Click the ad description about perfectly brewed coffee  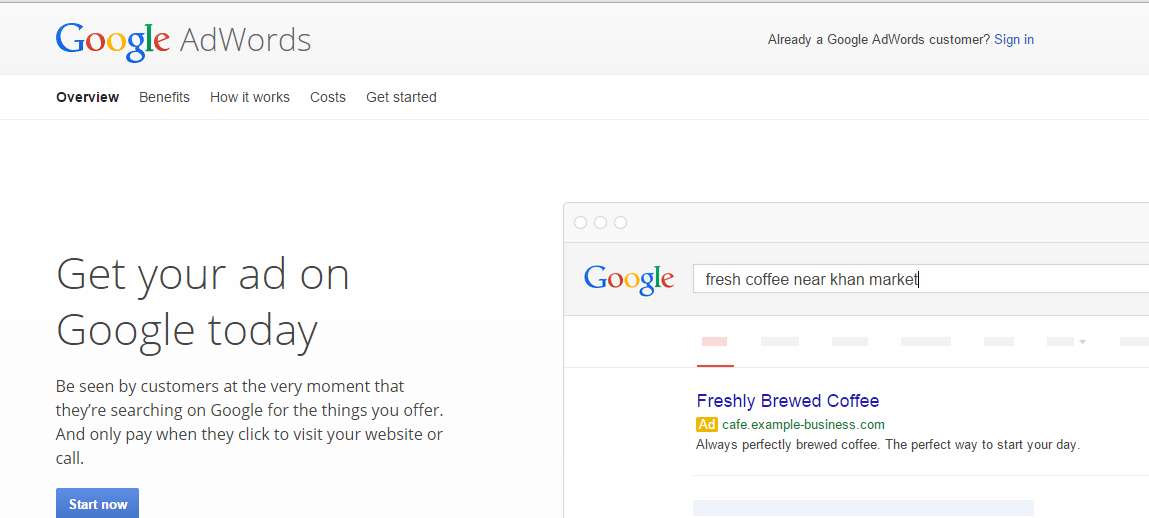point(888,445)
